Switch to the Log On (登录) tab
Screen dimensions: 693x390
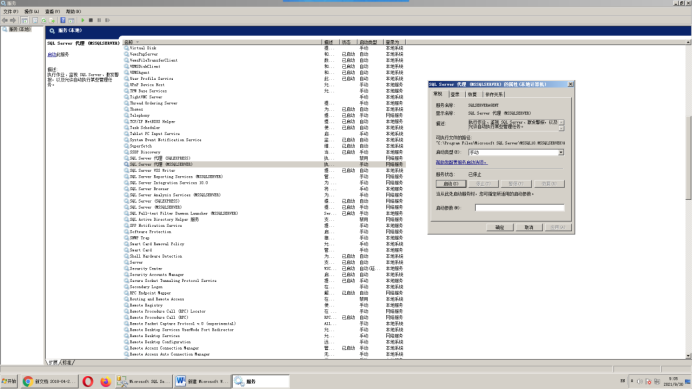(x=455, y=94)
